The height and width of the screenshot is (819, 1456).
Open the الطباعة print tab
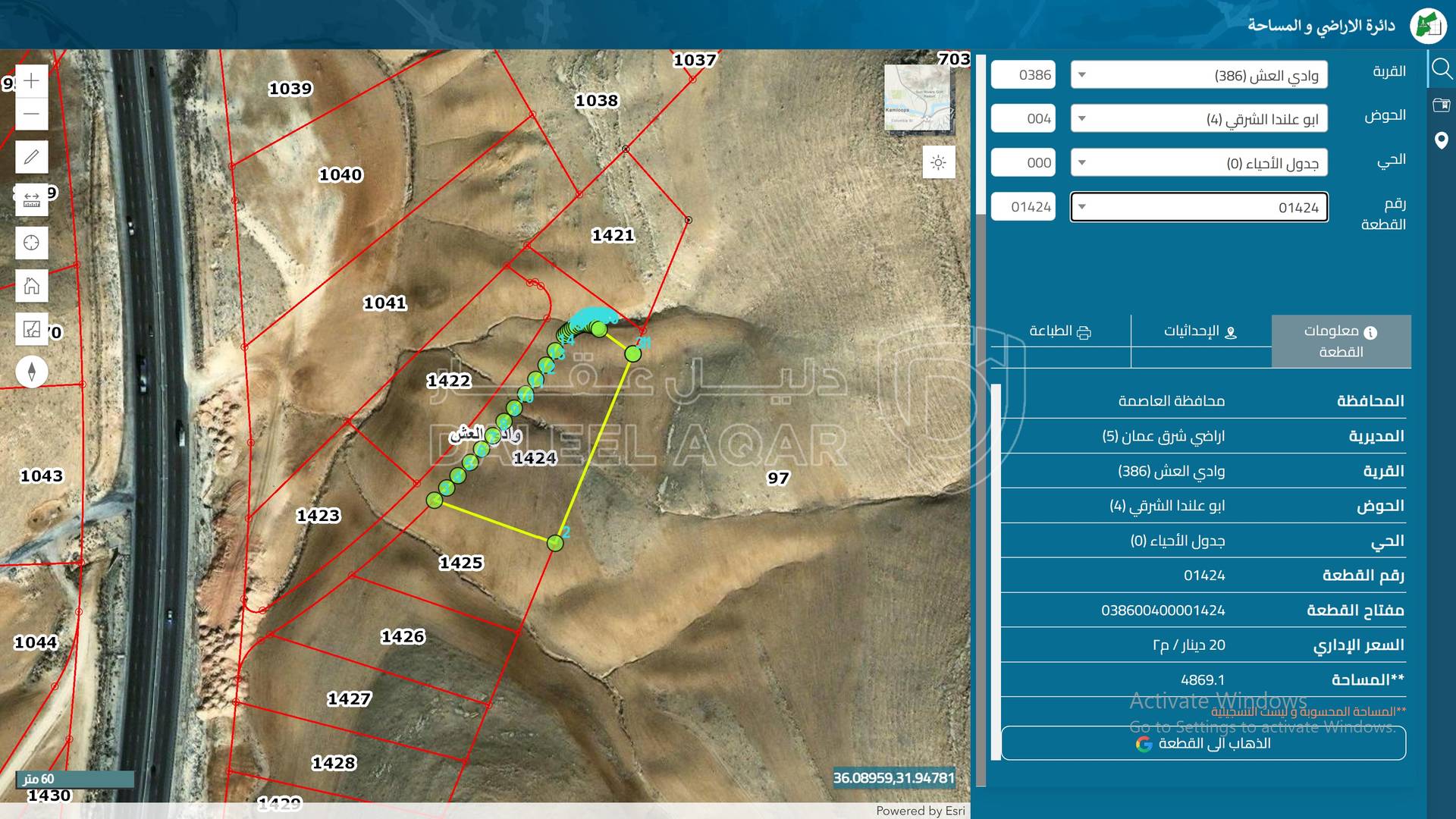pos(1060,331)
